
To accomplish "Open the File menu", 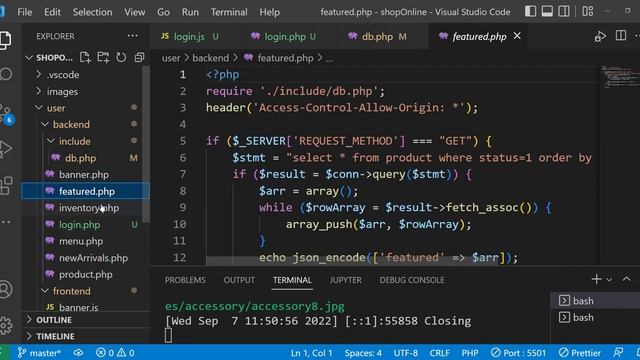I will point(24,12).
